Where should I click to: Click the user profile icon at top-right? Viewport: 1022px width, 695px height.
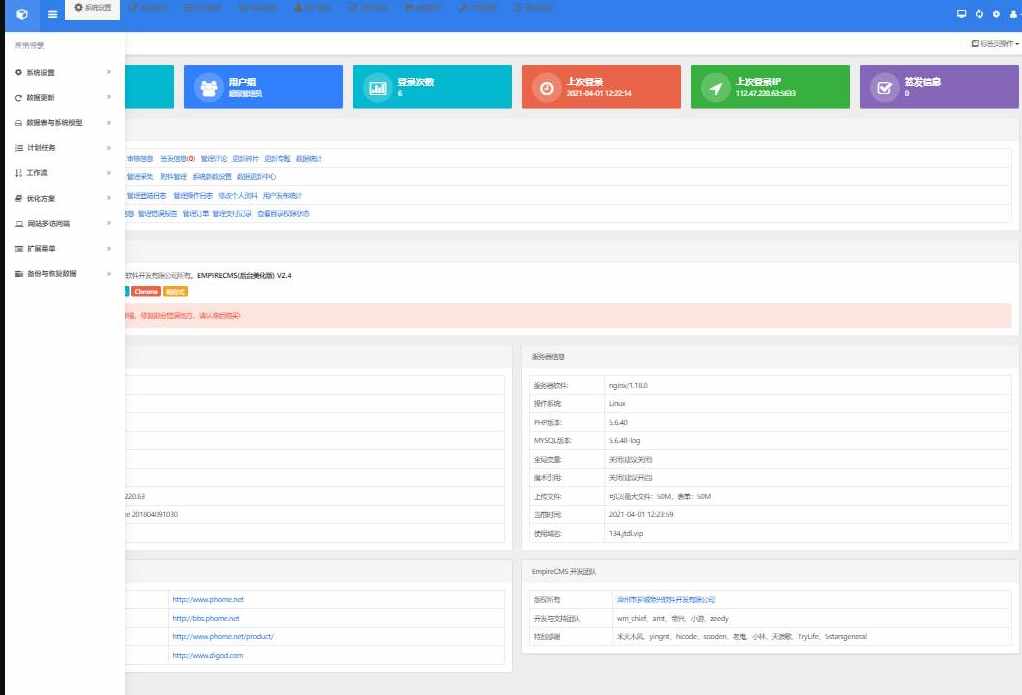click(1013, 14)
